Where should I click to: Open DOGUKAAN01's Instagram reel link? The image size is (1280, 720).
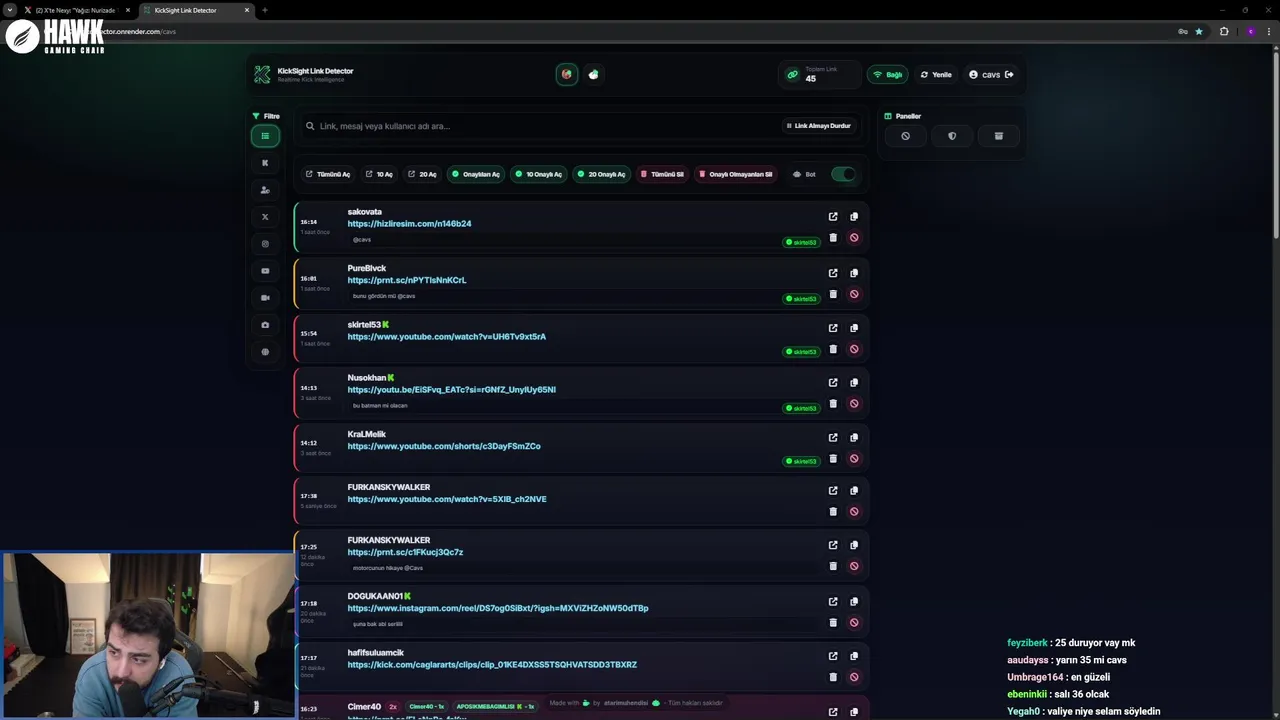click(498, 608)
